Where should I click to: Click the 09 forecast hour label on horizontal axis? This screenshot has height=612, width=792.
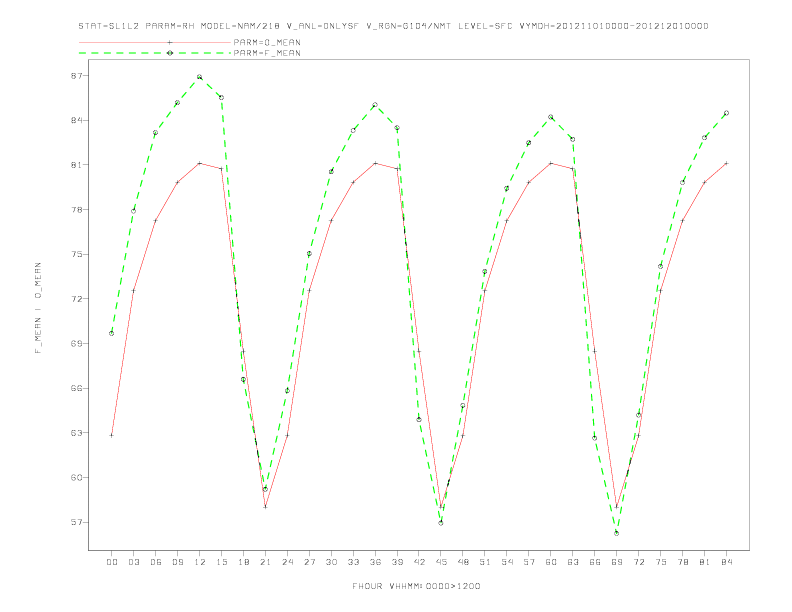point(177,562)
